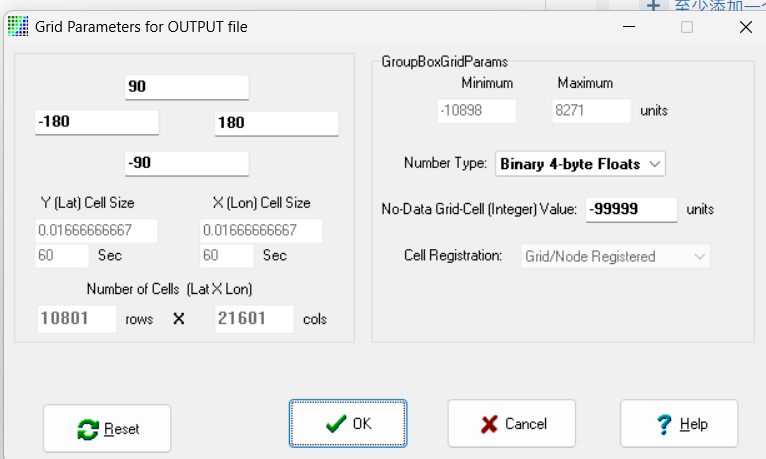Click the cols count field 21601
766x459 pixels.
pyautogui.click(x=254, y=319)
